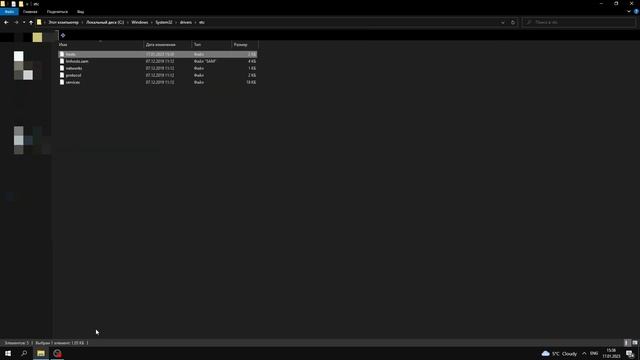
Task: Change the ENG input language
Action: click(594, 353)
